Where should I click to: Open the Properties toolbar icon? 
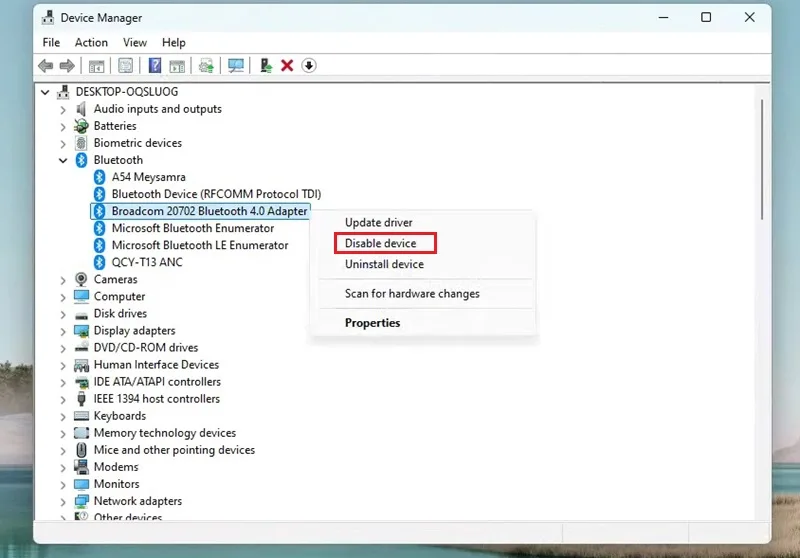pyautogui.click(x=126, y=65)
